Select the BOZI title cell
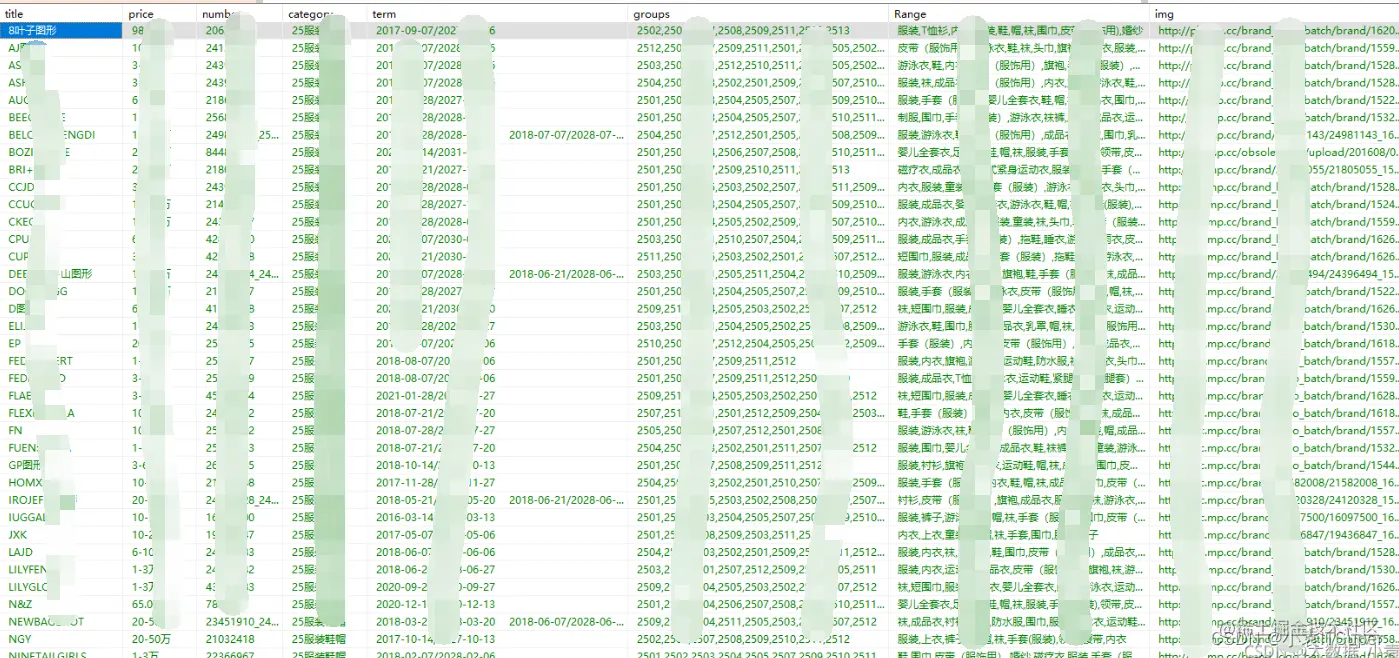 point(63,152)
